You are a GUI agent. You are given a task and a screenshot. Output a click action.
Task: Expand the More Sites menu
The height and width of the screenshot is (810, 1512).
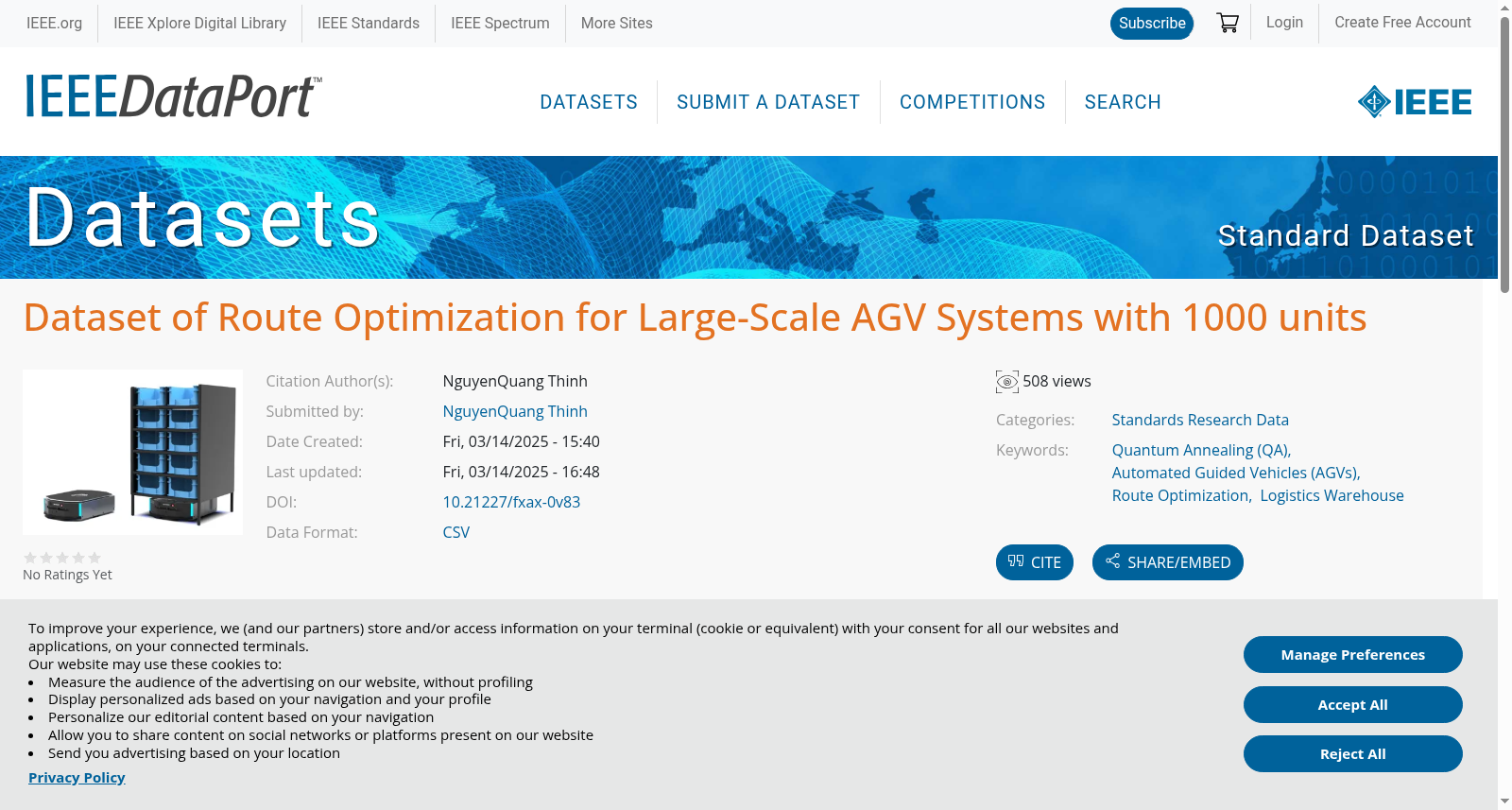[x=616, y=23]
